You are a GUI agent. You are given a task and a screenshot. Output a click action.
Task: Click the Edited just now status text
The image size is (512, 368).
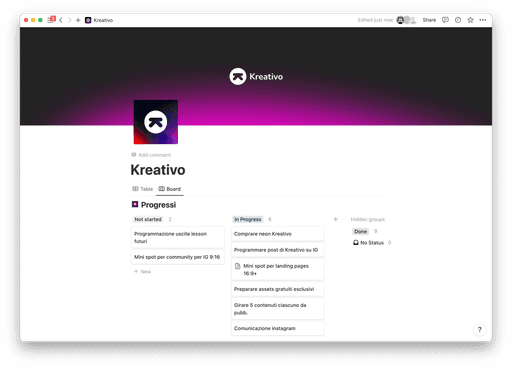(x=375, y=20)
